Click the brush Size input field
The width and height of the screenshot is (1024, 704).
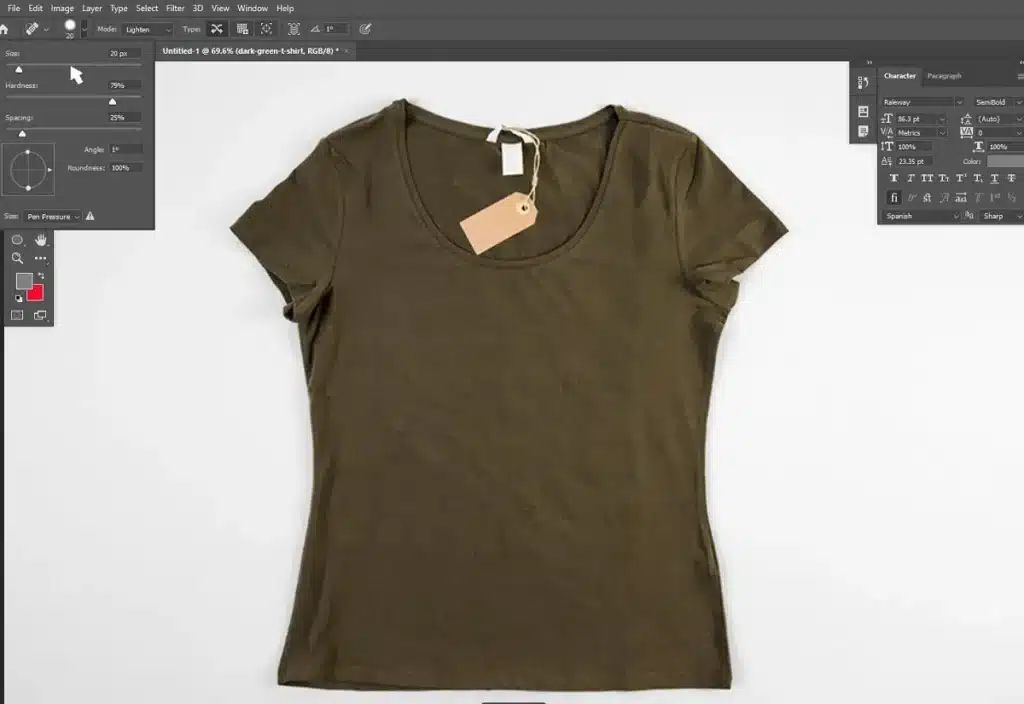124,53
